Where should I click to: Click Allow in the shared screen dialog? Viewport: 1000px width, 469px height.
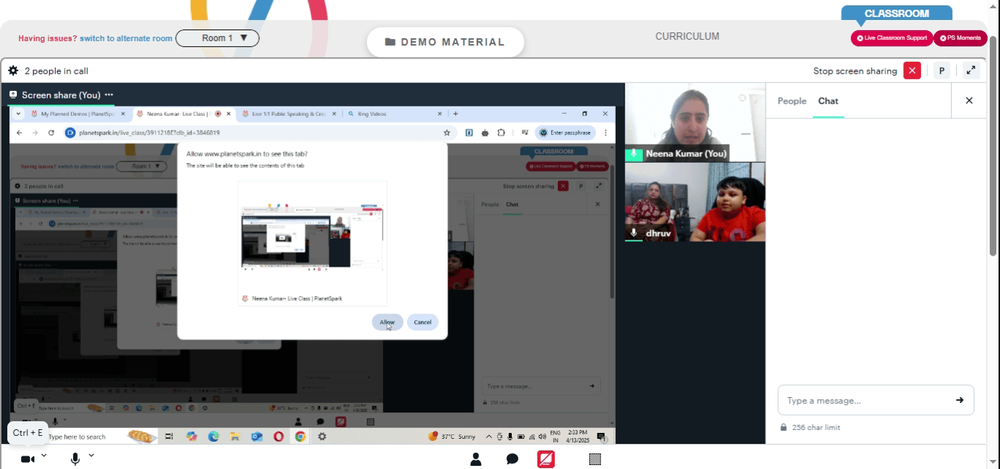point(387,322)
